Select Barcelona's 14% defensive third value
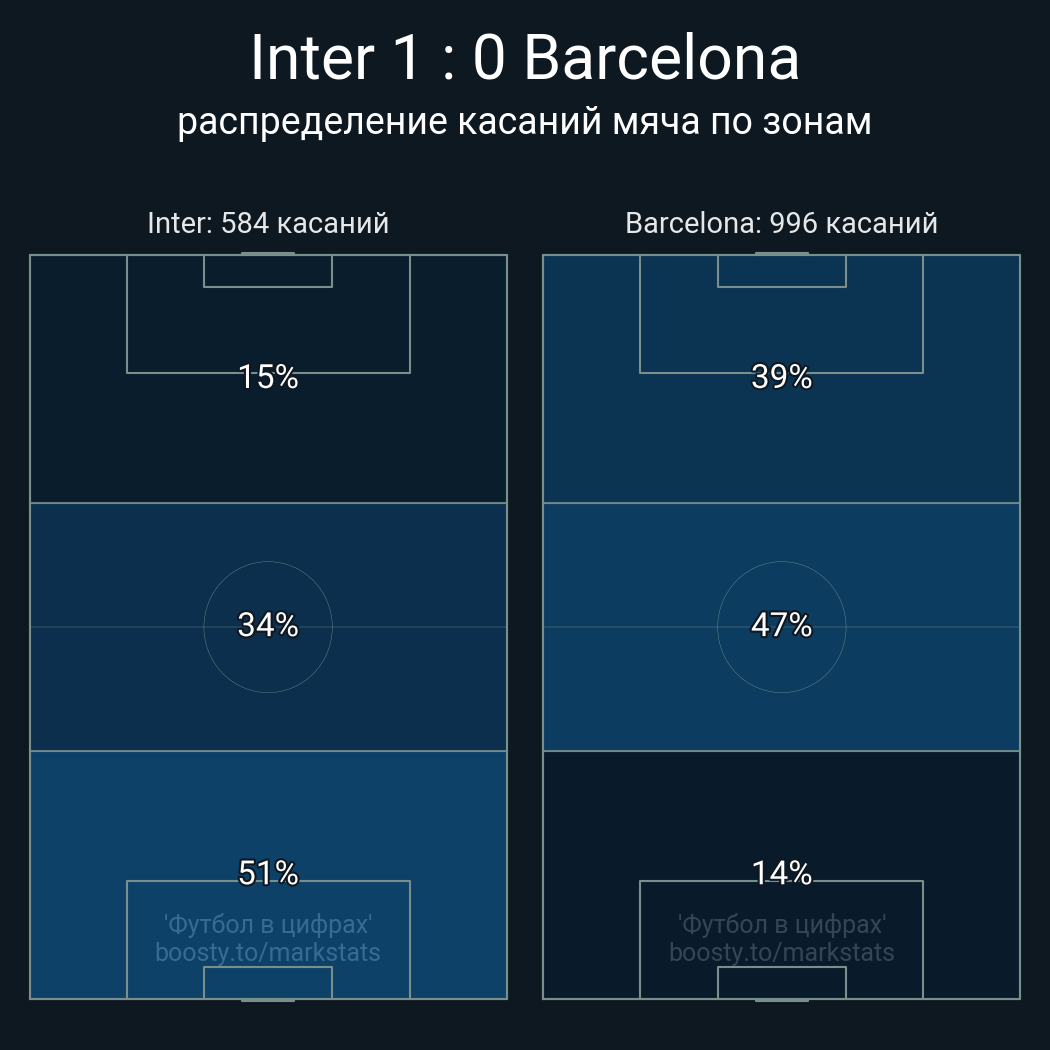 point(781,873)
